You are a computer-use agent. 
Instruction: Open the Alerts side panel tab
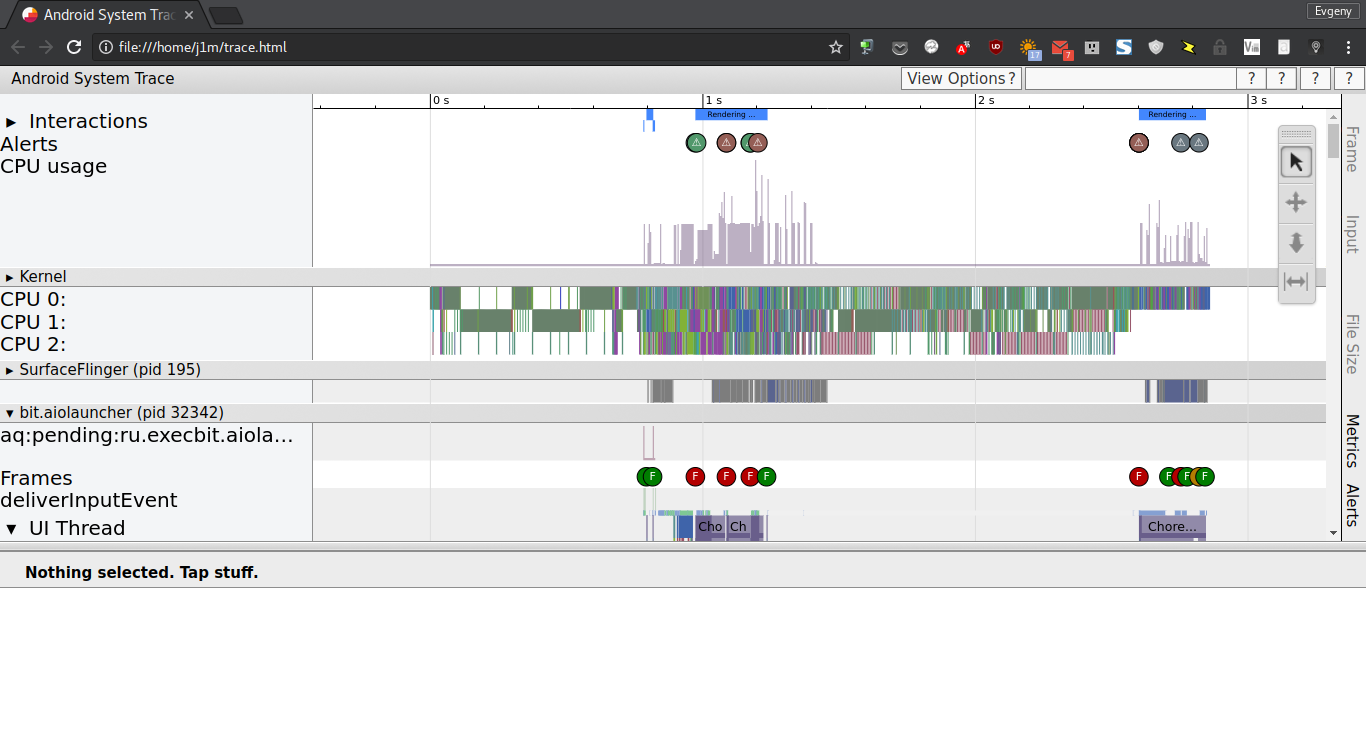coord(1352,505)
